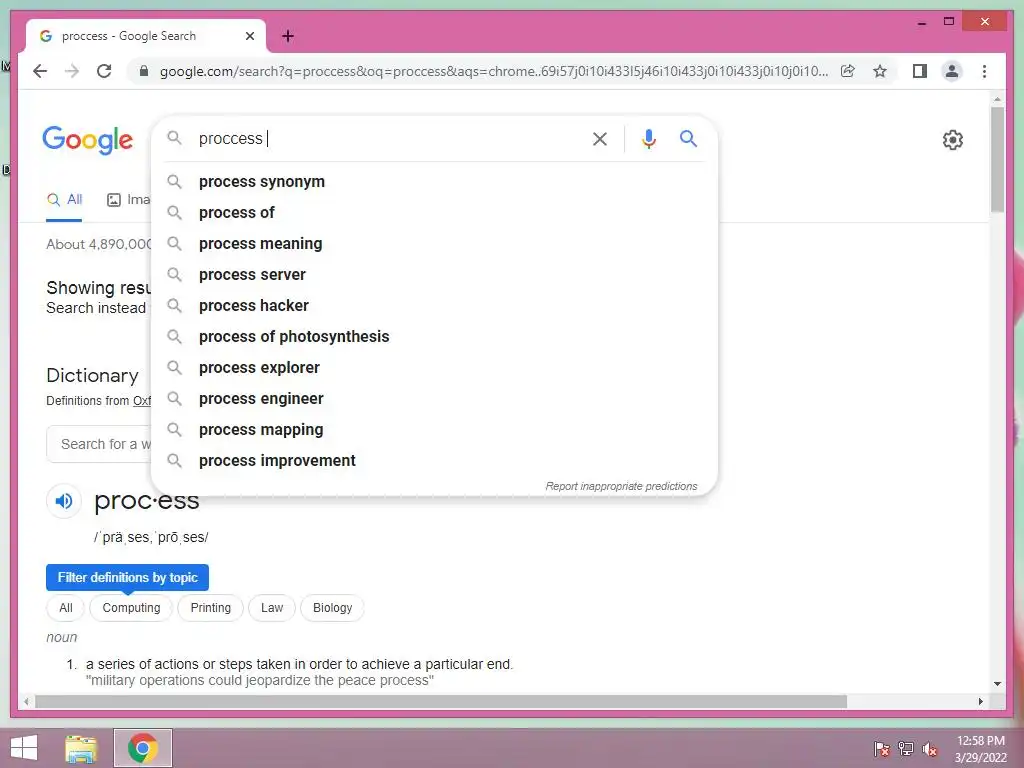Filter definitions by Biology

(332, 608)
